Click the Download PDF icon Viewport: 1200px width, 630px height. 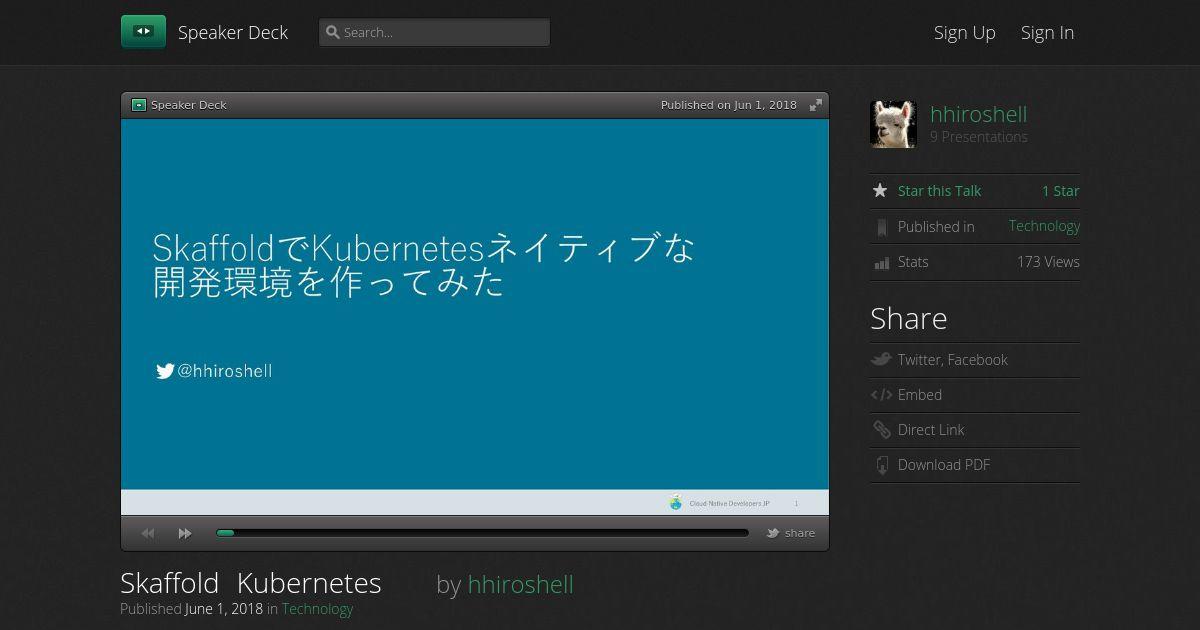tap(881, 465)
